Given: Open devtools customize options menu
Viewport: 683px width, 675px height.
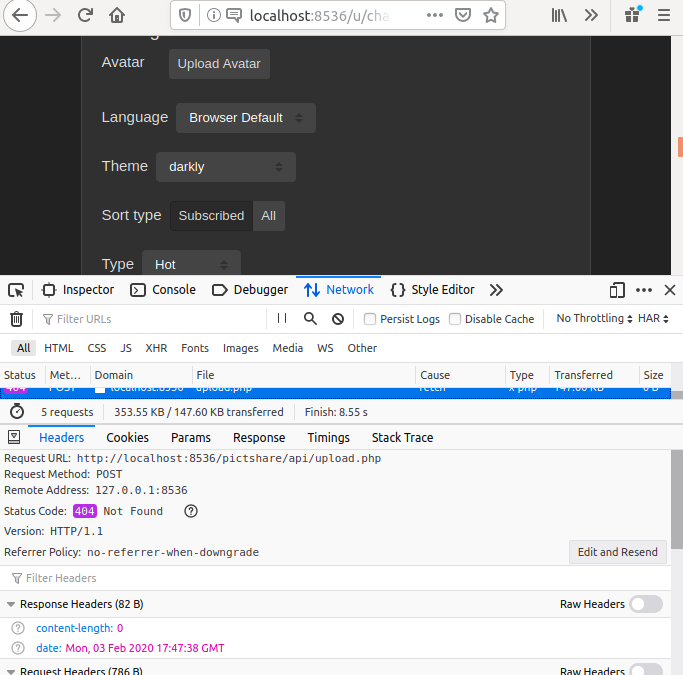Looking at the screenshot, I should click(x=644, y=290).
